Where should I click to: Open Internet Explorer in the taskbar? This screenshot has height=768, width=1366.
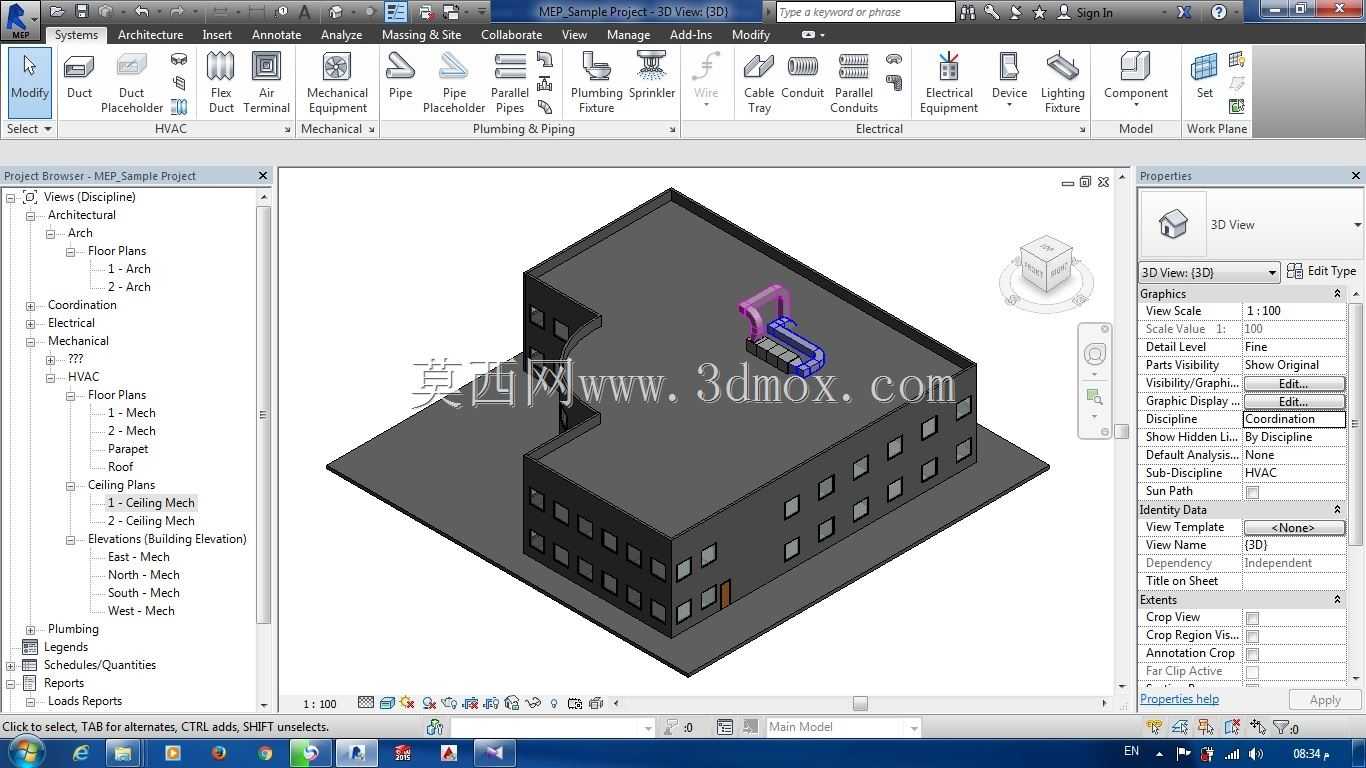pos(81,753)
